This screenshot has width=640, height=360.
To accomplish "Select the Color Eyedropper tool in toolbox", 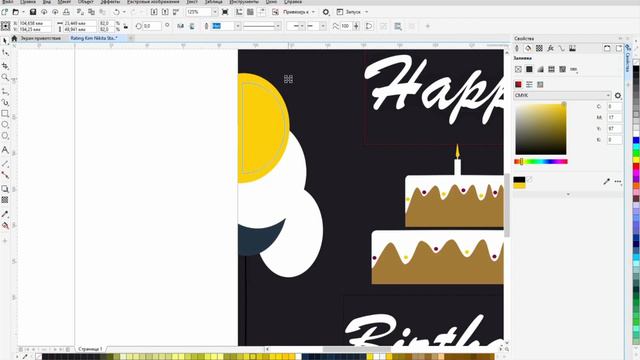I will pos(5,214).
